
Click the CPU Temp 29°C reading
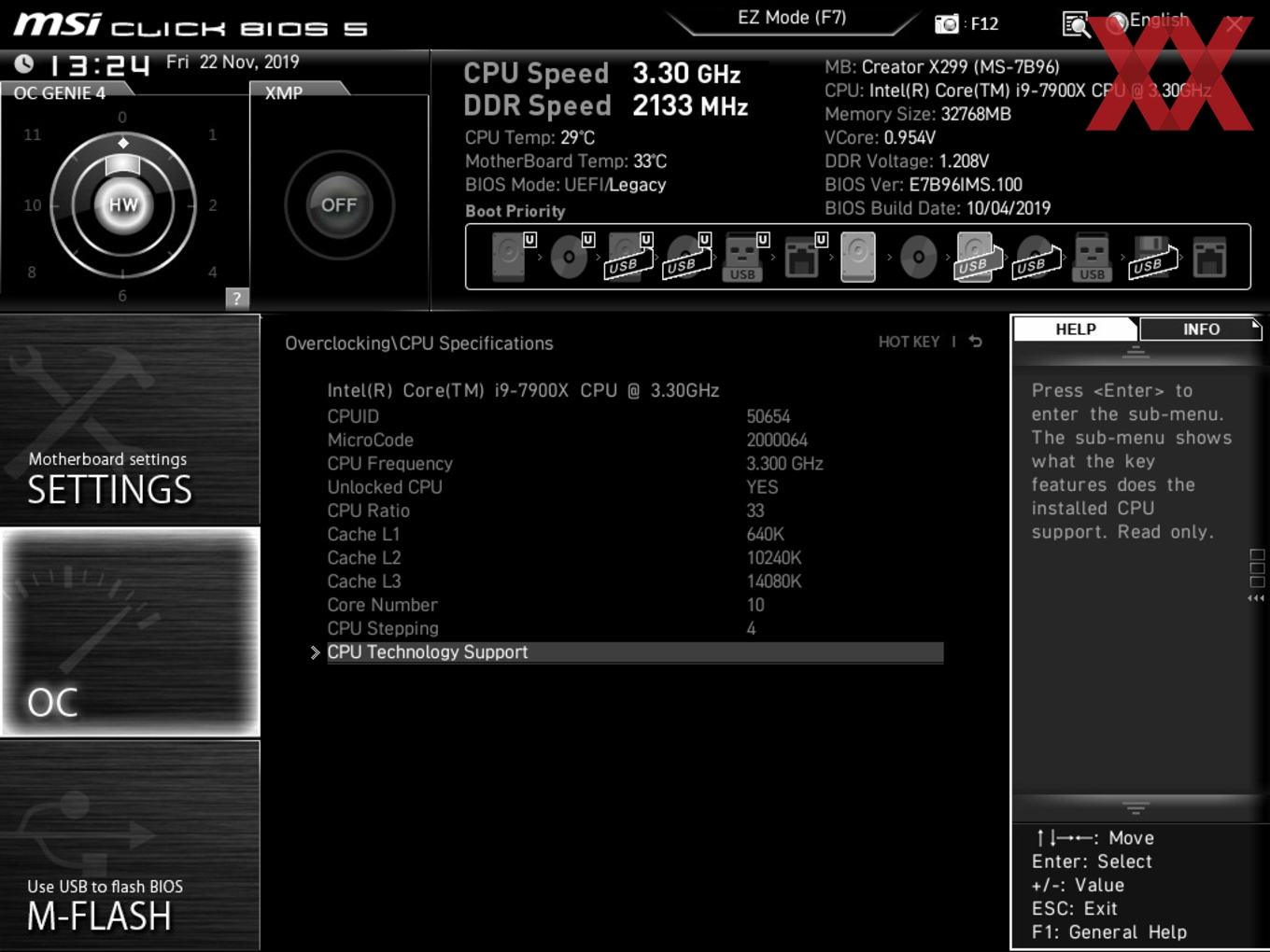click(x=529, y=137)
